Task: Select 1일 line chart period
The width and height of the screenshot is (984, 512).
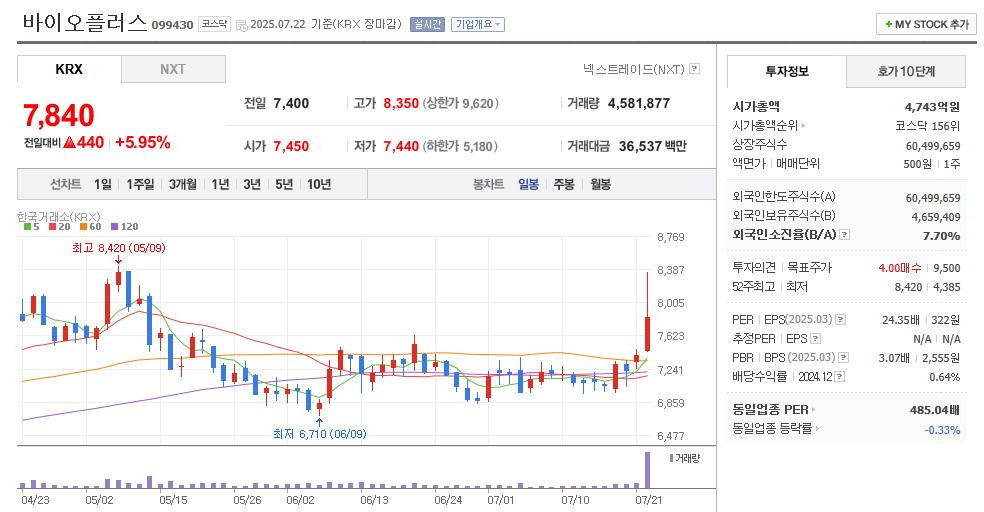Action: [103, 184]
